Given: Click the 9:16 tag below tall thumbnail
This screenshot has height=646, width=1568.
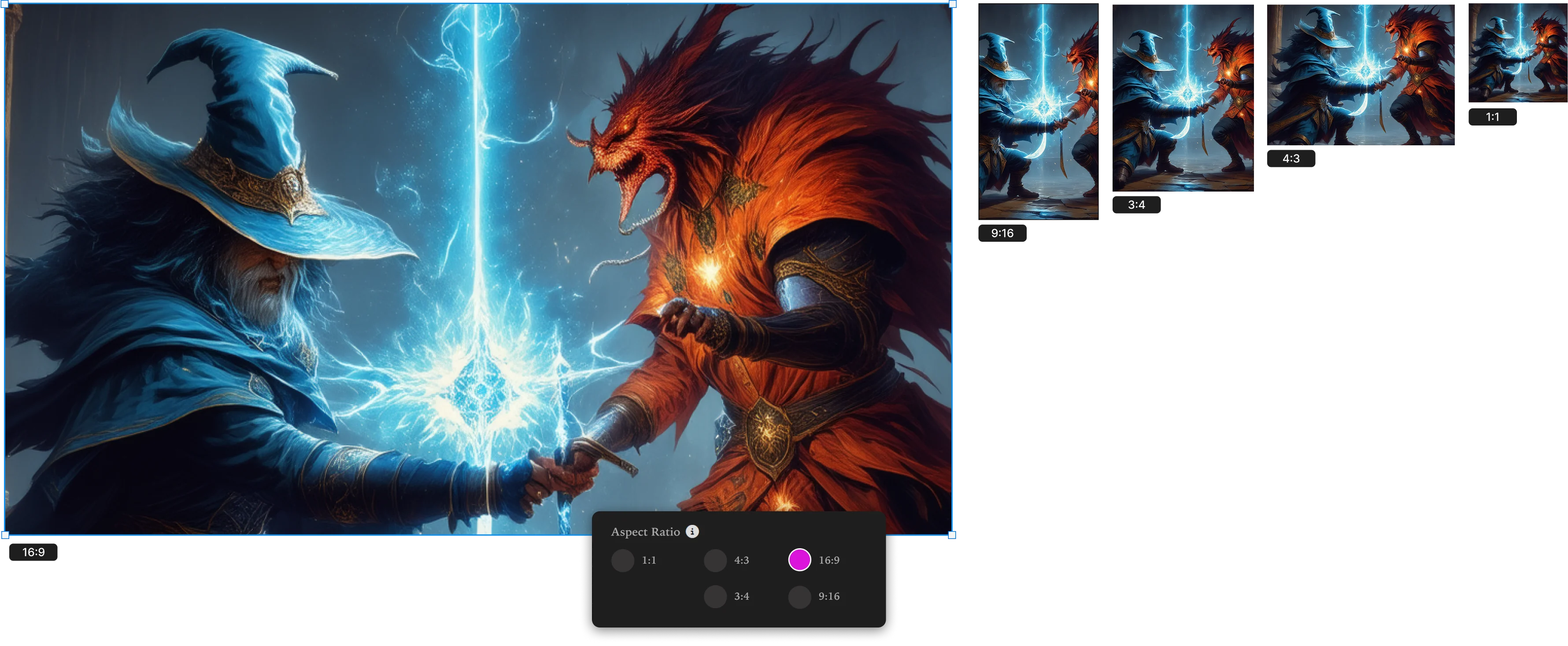Looking at the screenshot, I should tap(1002, 233).
